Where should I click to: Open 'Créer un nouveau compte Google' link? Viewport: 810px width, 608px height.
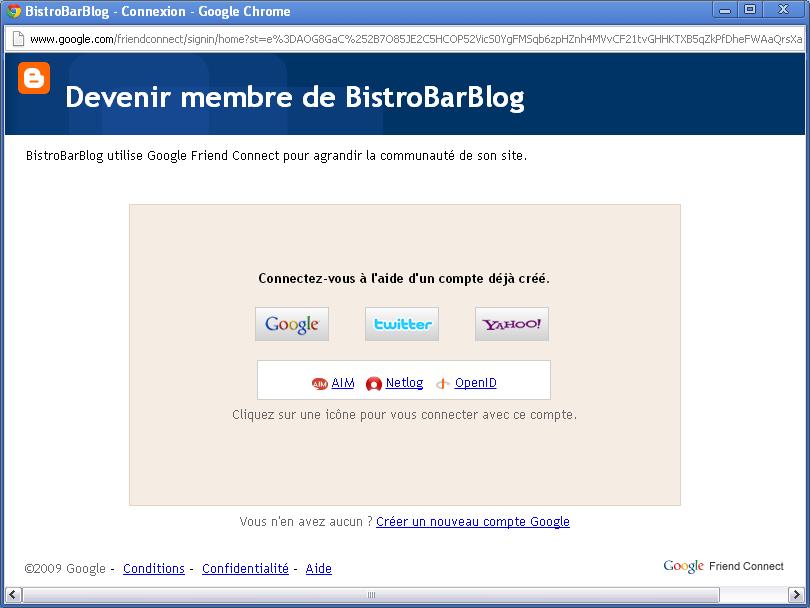pyautogui.click(x=473, y=522)
